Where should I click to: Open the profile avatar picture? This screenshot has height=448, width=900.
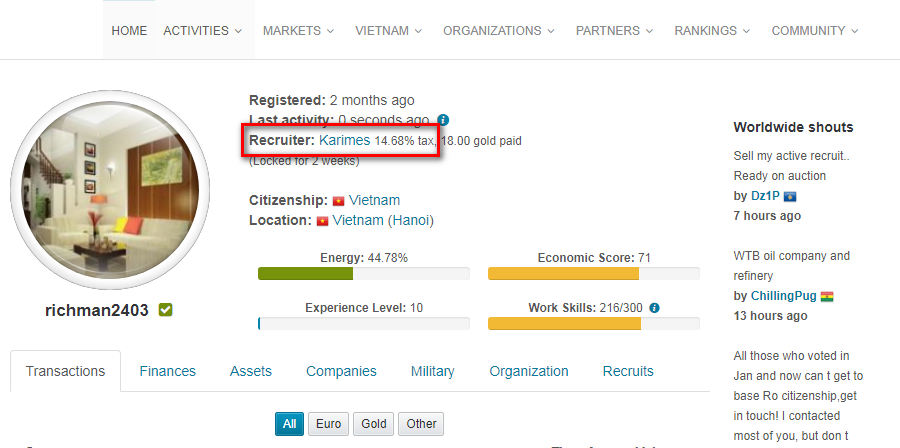(x=111, y=190)
